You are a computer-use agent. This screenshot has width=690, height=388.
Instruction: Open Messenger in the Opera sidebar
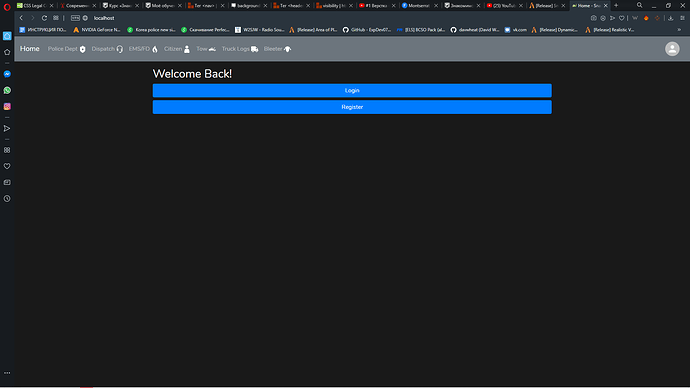click(x=7, y=74)
